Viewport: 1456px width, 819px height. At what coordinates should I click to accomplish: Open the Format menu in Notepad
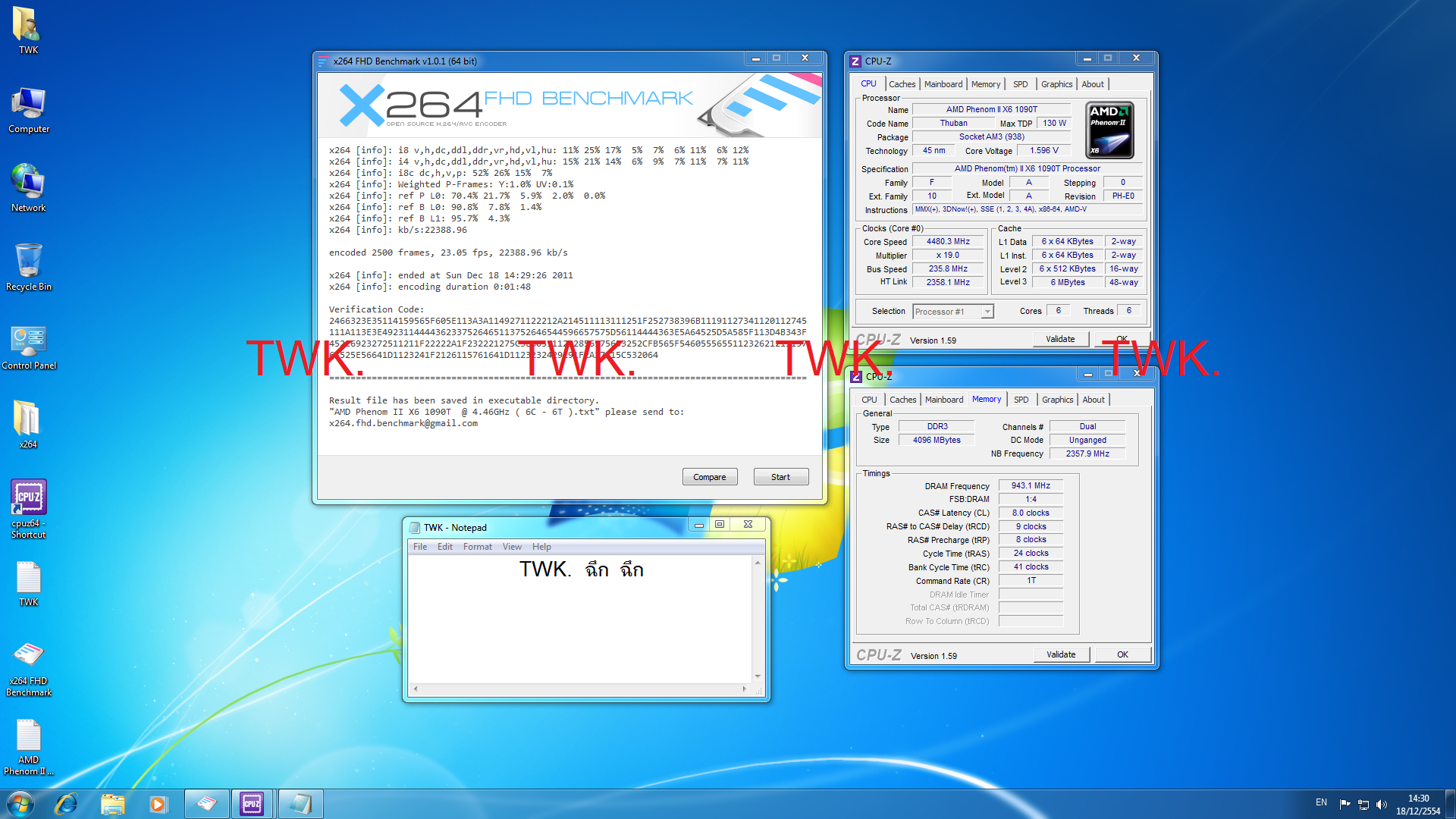click(477, 547)
